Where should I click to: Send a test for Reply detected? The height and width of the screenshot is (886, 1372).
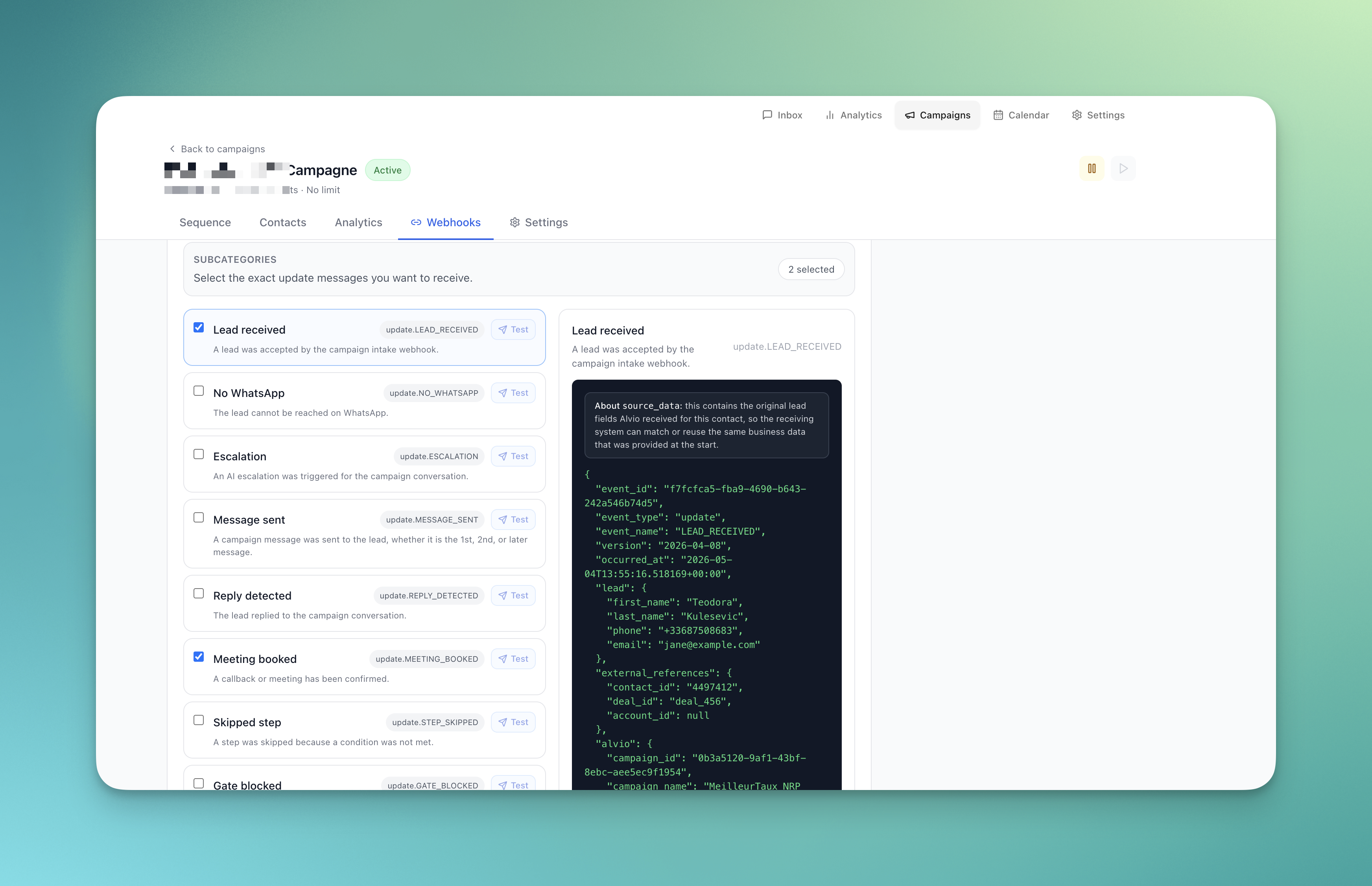513,596
